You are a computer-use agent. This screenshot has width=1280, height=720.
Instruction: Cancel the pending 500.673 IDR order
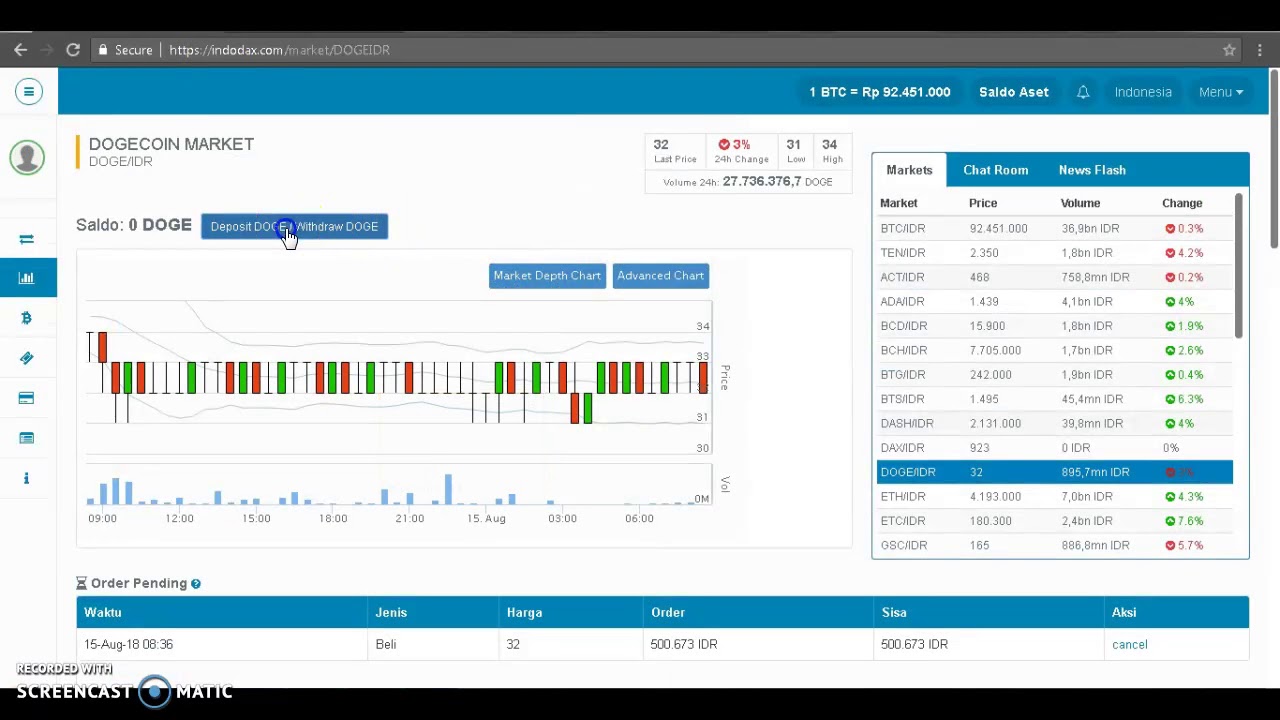coord(1129,645)
